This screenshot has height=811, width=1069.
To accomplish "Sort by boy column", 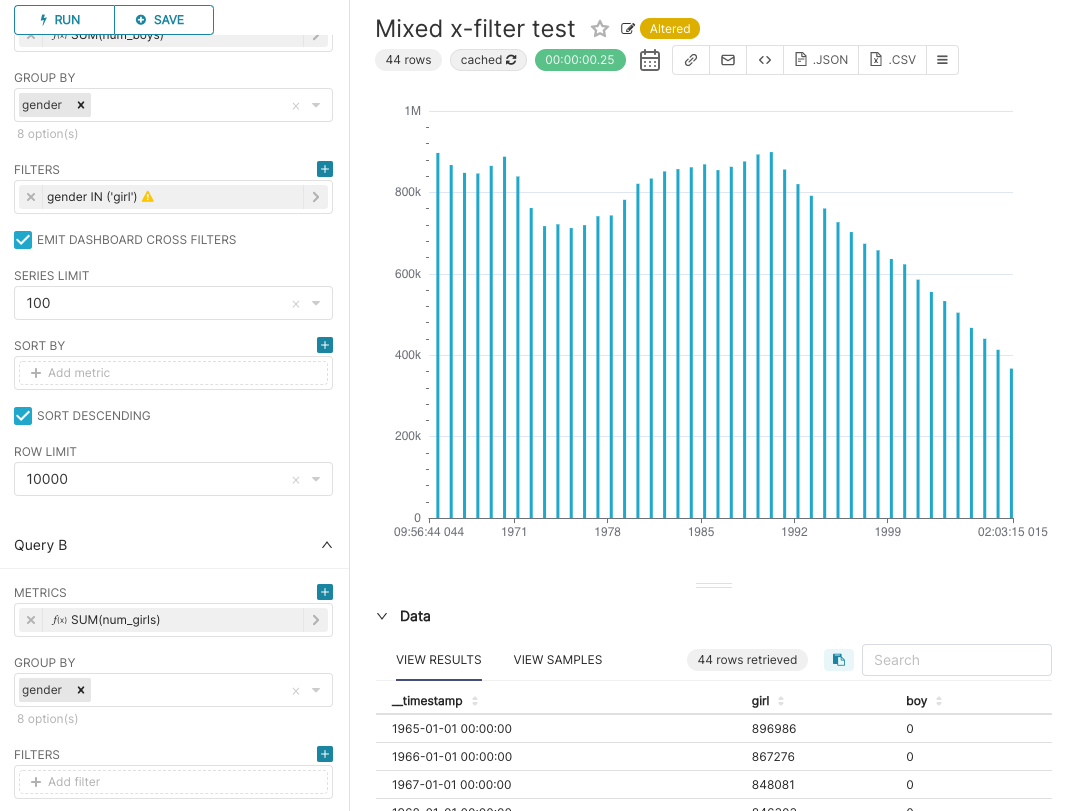I will (x=924, y=701).
